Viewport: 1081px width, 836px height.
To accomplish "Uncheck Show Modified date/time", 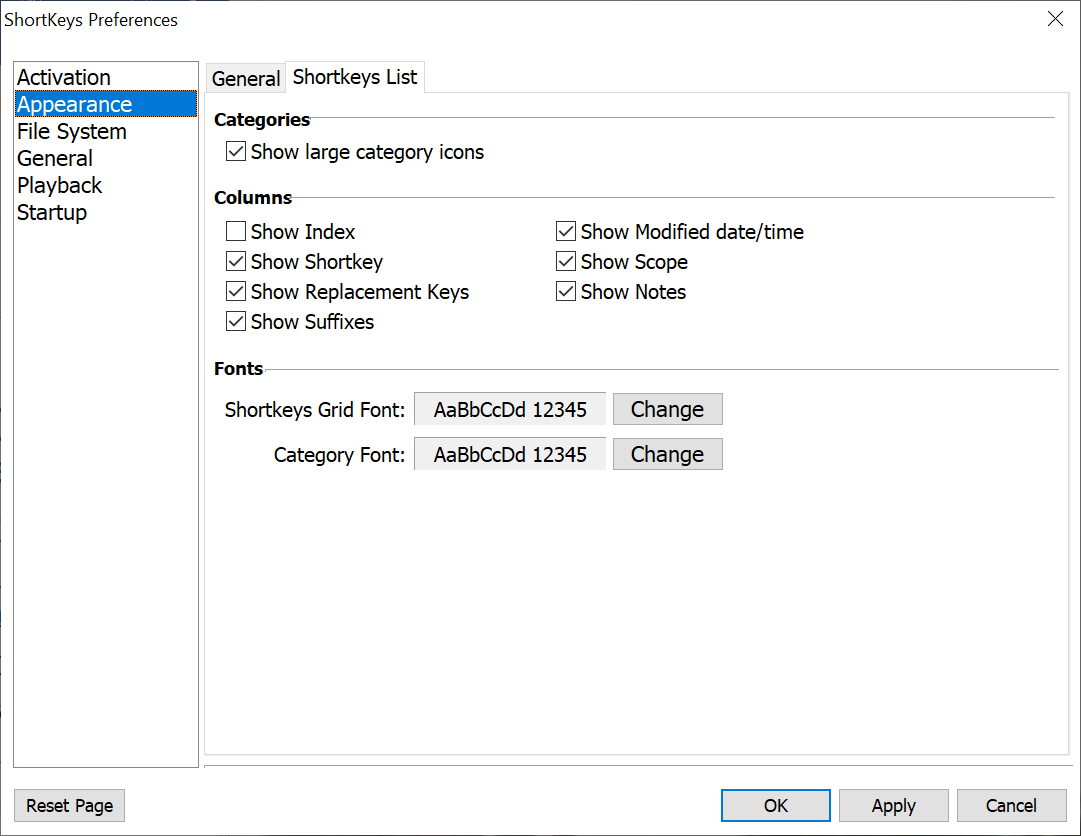I will [x=566, y=232].
